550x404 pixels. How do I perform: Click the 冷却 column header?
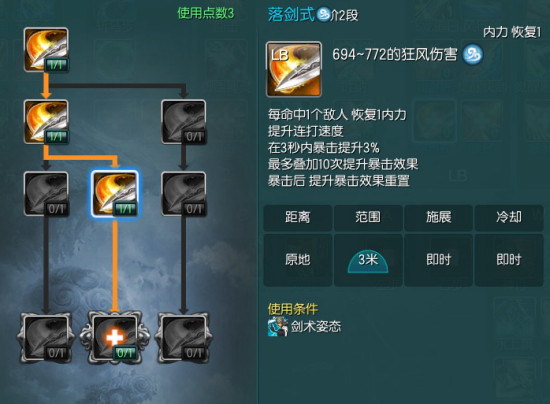[x=509, y=217]
